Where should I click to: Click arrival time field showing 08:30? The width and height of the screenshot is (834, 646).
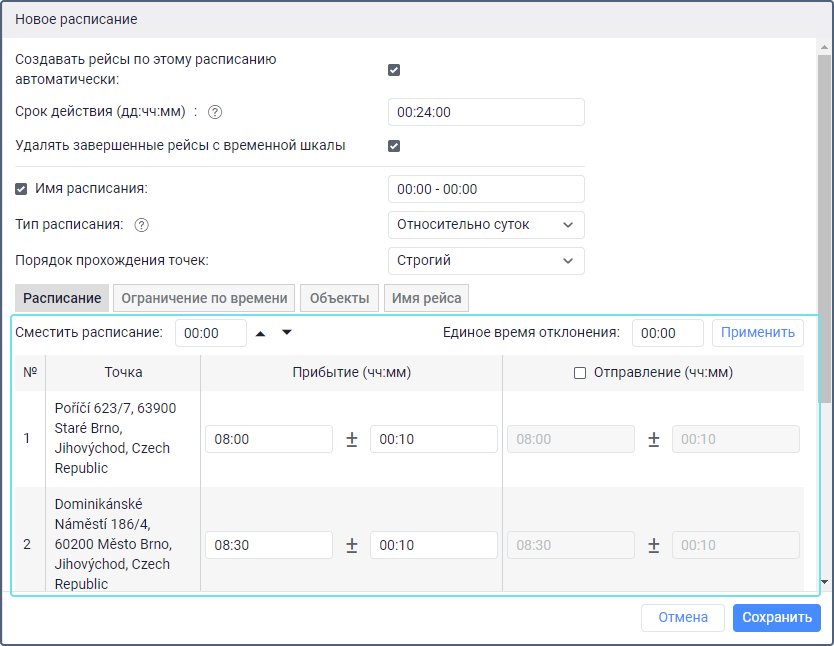coord(269,545)
